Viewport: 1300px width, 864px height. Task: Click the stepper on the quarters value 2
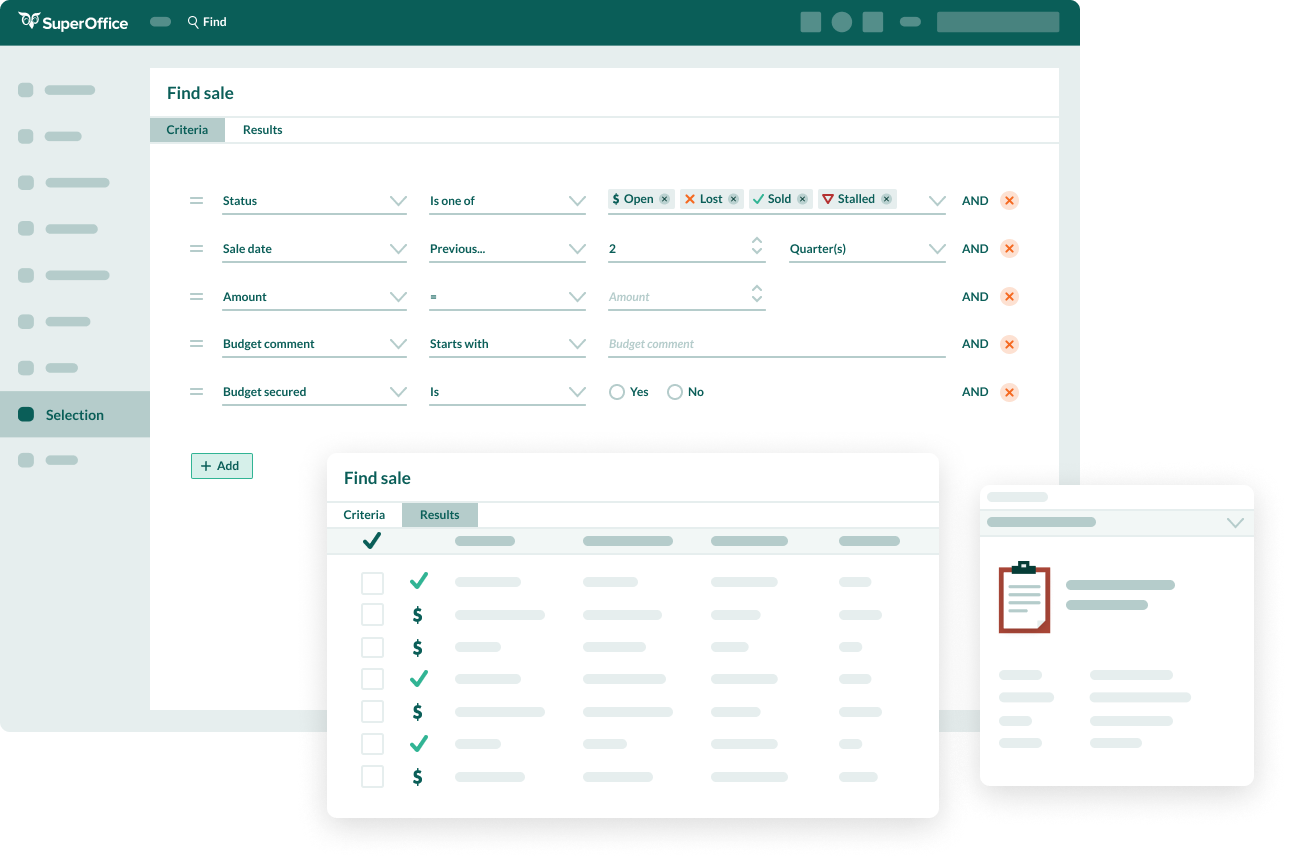(x=757, y=245)
